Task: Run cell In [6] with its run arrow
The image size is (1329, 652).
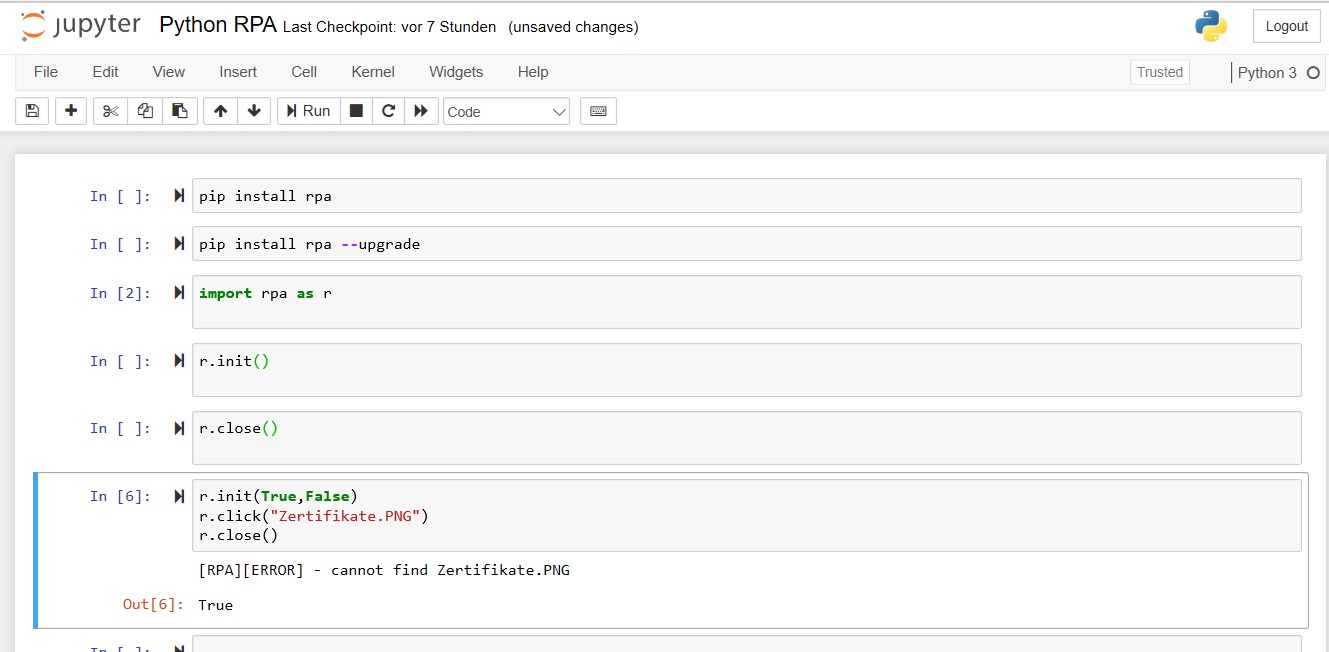Action: click(178, 495)
